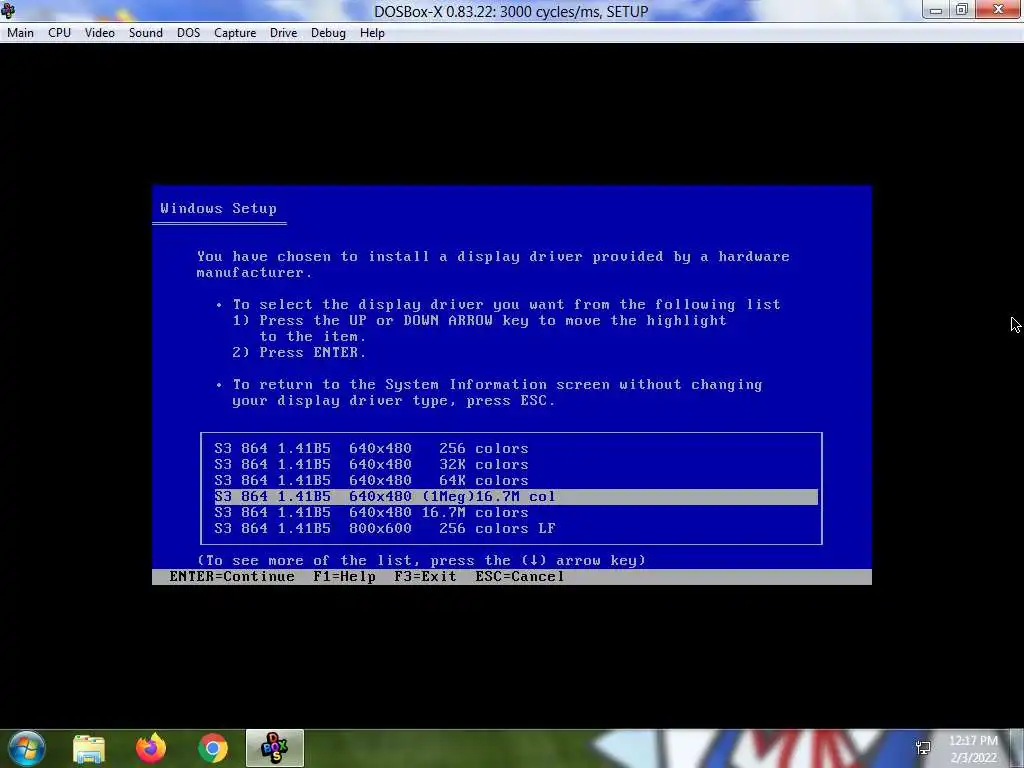Viewport: 1024px width, 768px height.
Task: Close the DOSBox-X window
Action: pyautogui.click(x=999, y=10)
